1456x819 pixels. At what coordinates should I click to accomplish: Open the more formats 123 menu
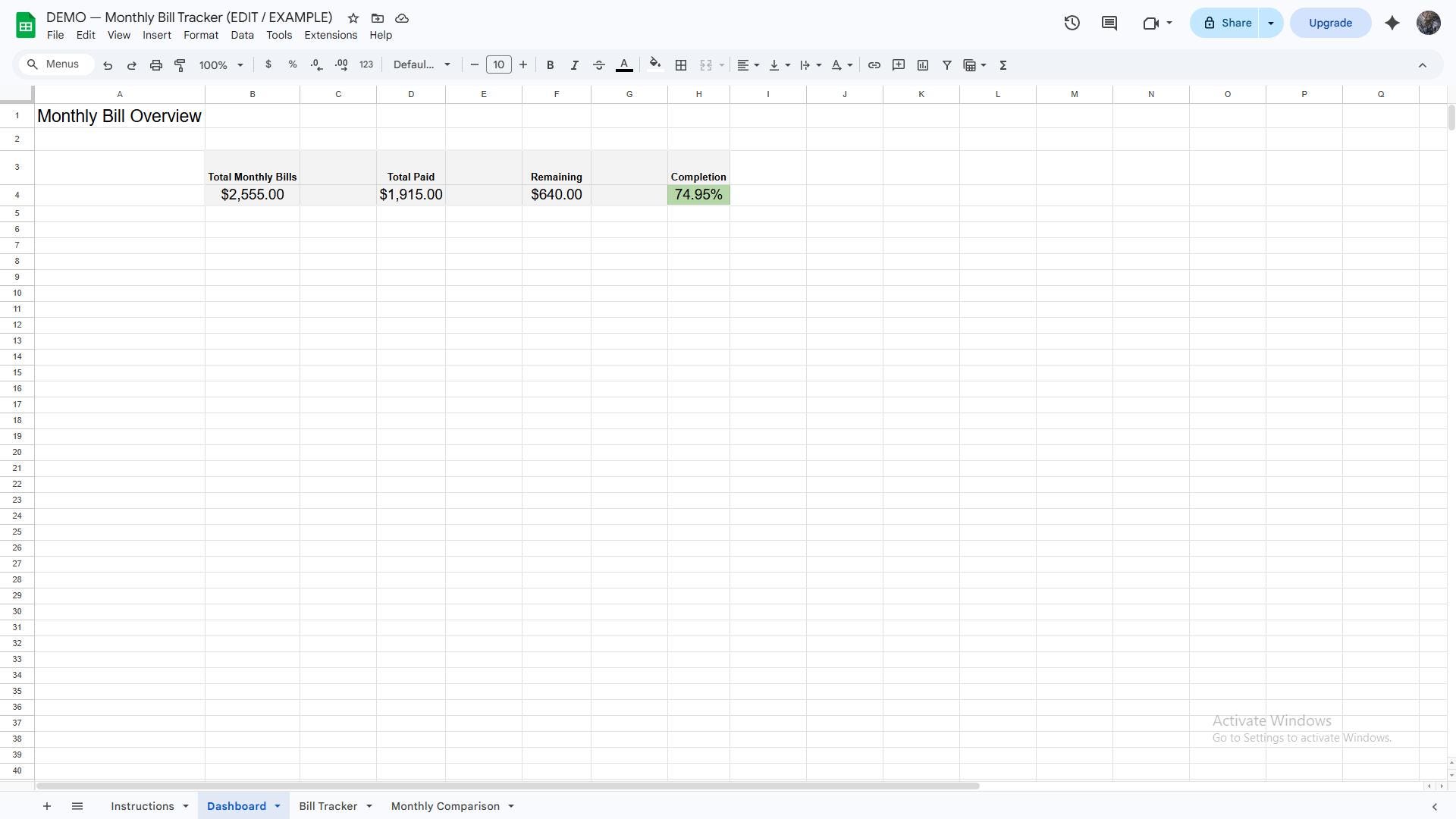pos(366,65)
